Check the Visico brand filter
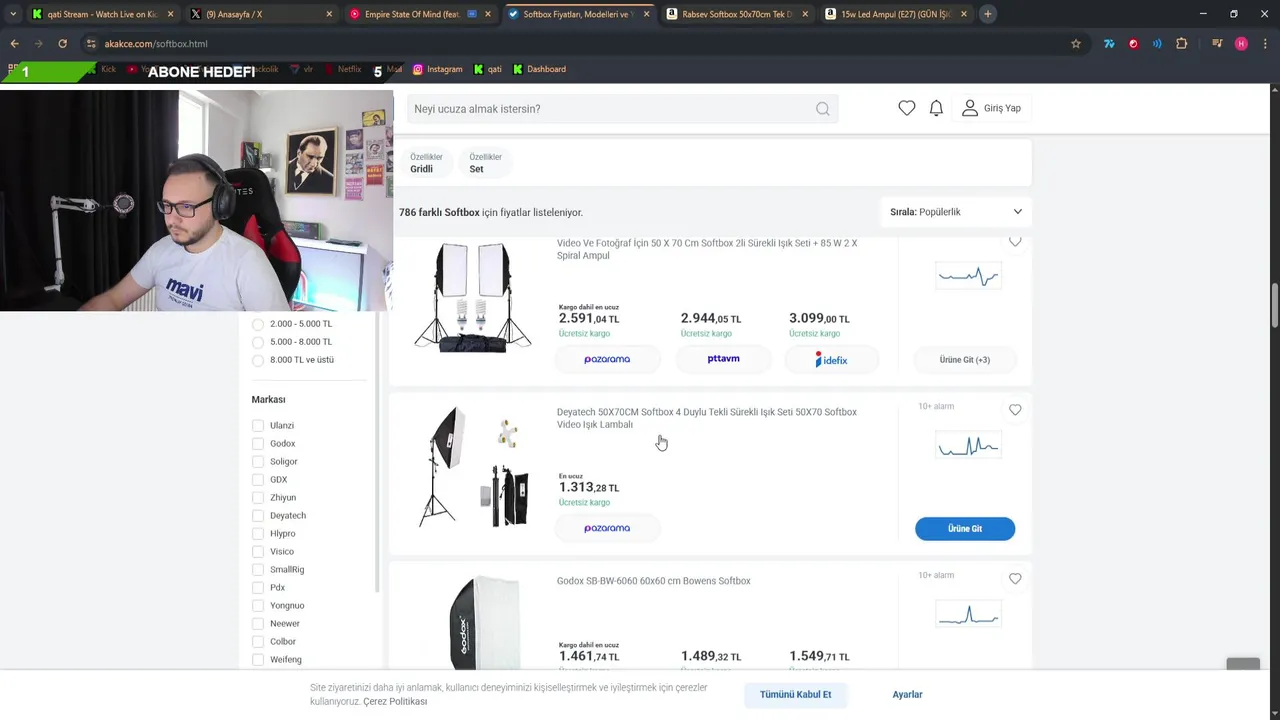This screenshot has height=720, width=1280. point(258,552)
